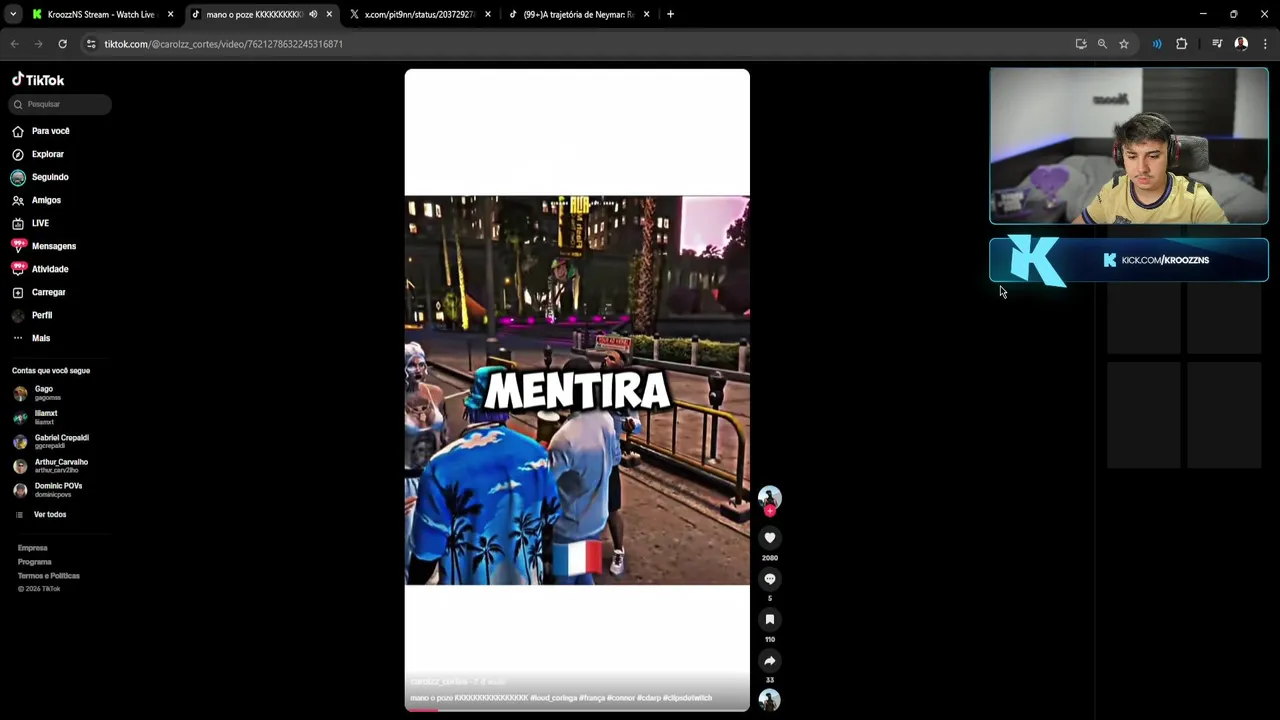Click the Pesquisar search field

point(61,104)
